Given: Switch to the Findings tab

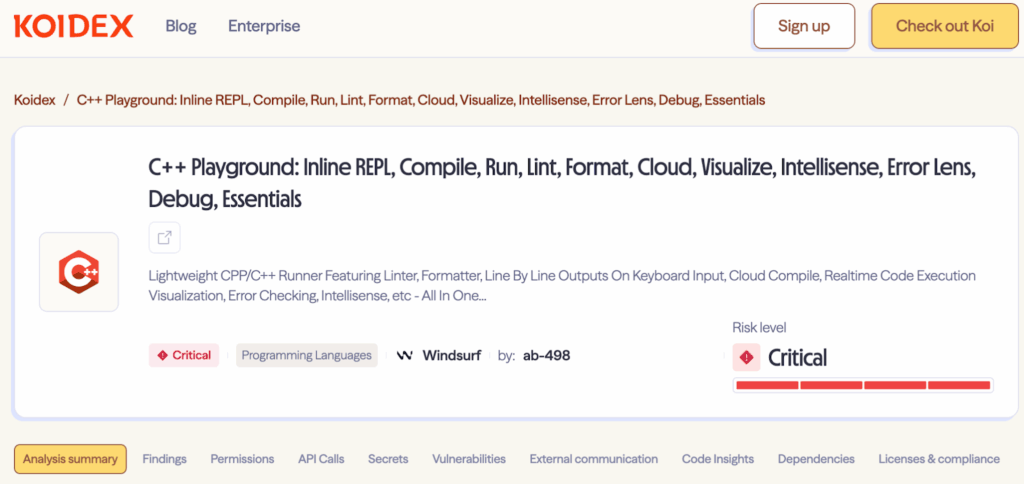Looking at the screenshot, I should [164, 459].
